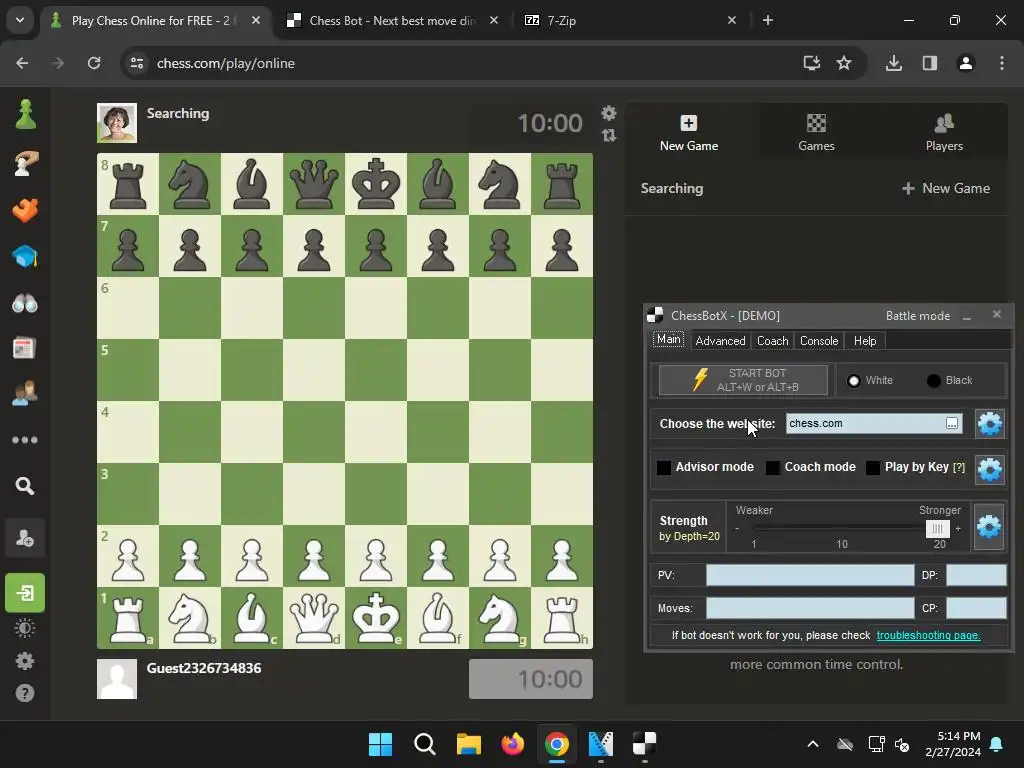Flip the board with arrows icon
Viewport: 1024px width, 768px height.
pos(609,135)
